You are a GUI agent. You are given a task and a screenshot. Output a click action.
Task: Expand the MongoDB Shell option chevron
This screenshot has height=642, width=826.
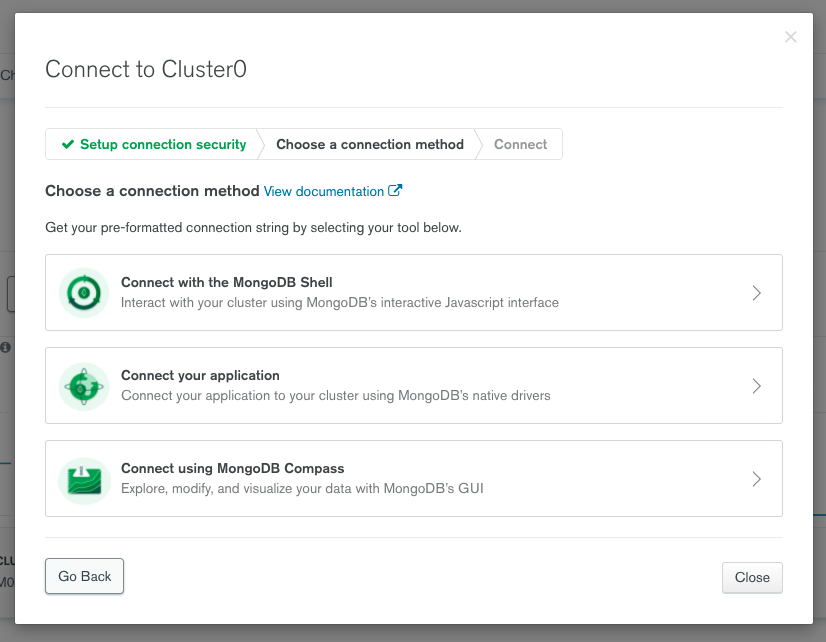pyautogui.click(x=756, y=293)
